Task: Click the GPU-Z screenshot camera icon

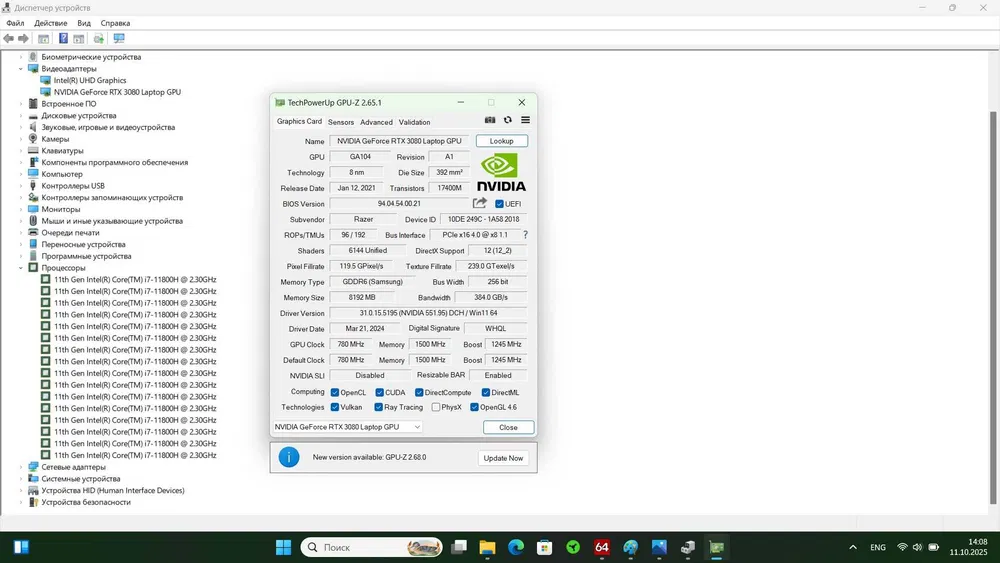Action: pos(490,121)
